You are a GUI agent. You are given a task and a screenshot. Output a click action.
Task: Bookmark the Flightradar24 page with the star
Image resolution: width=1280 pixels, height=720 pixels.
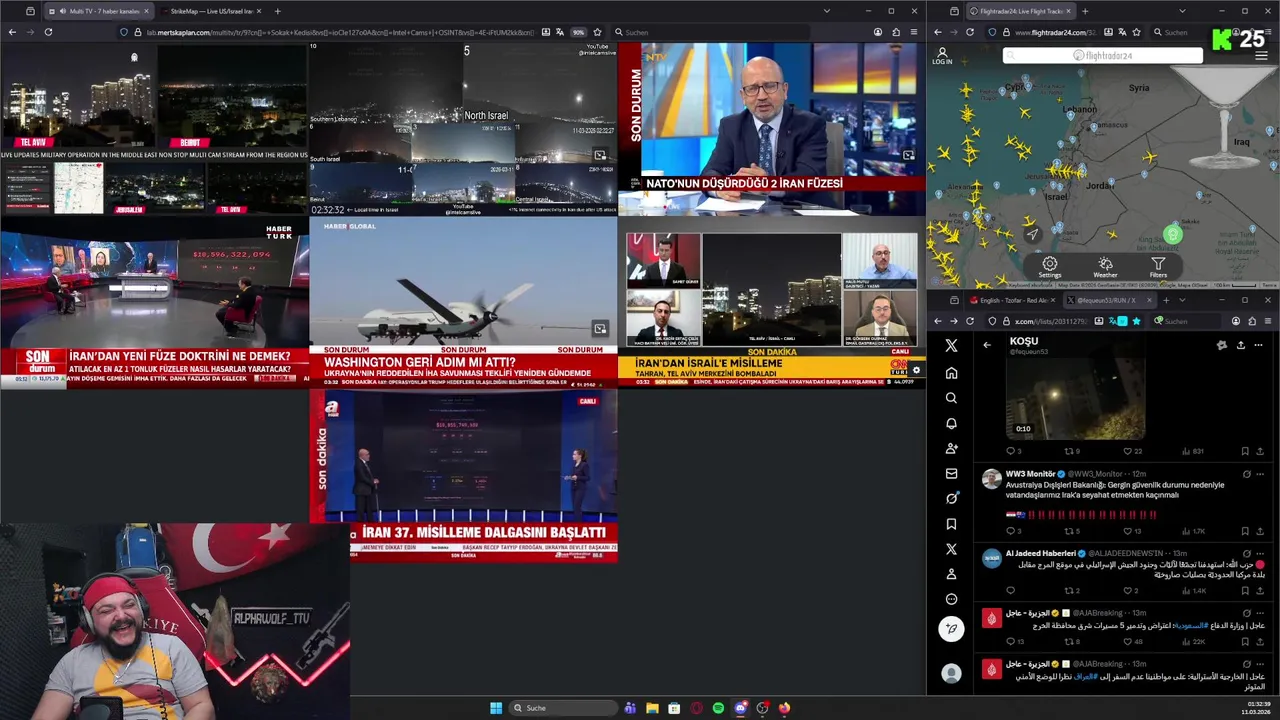tap(1136, 32)
